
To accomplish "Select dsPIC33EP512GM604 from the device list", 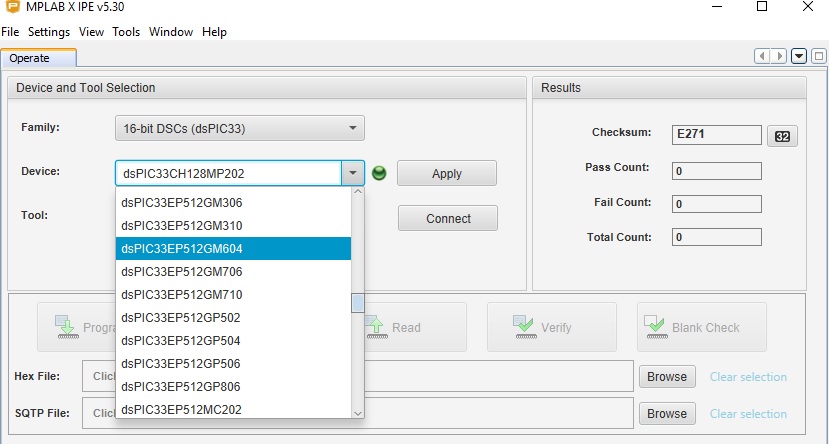I will click(x=233, y=248).
